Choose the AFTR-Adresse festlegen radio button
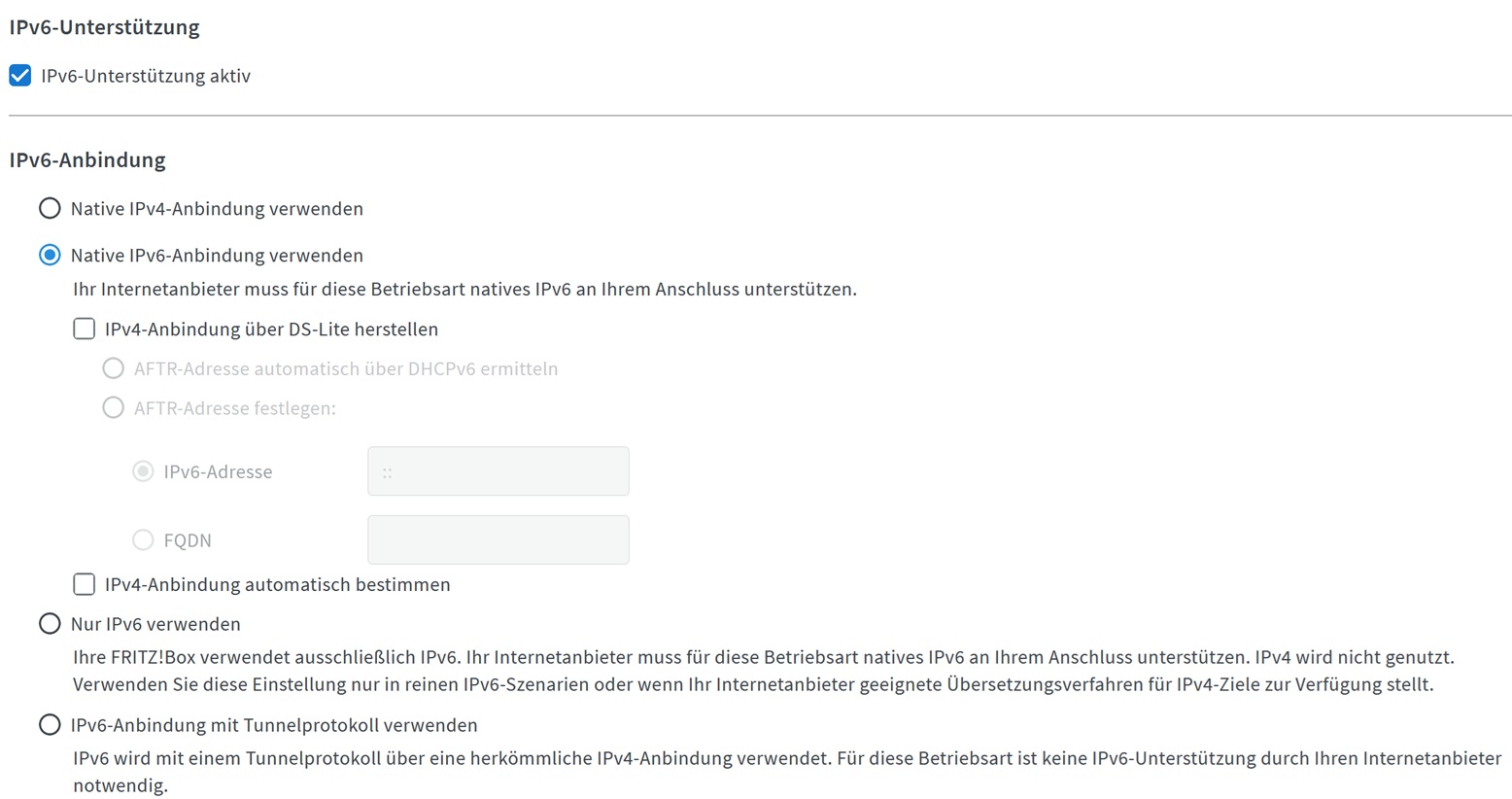The image size is (1512, 799). pos(114,407)
